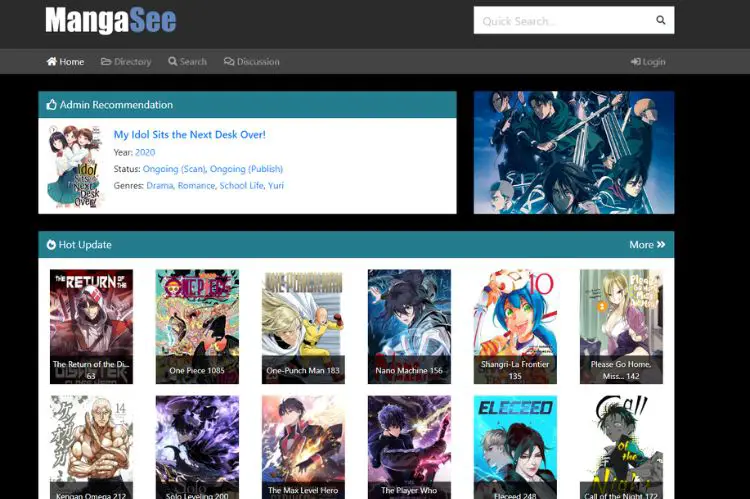Open the Home menu item
This screenshot has width=750, height=499.
tap(65, 62)
